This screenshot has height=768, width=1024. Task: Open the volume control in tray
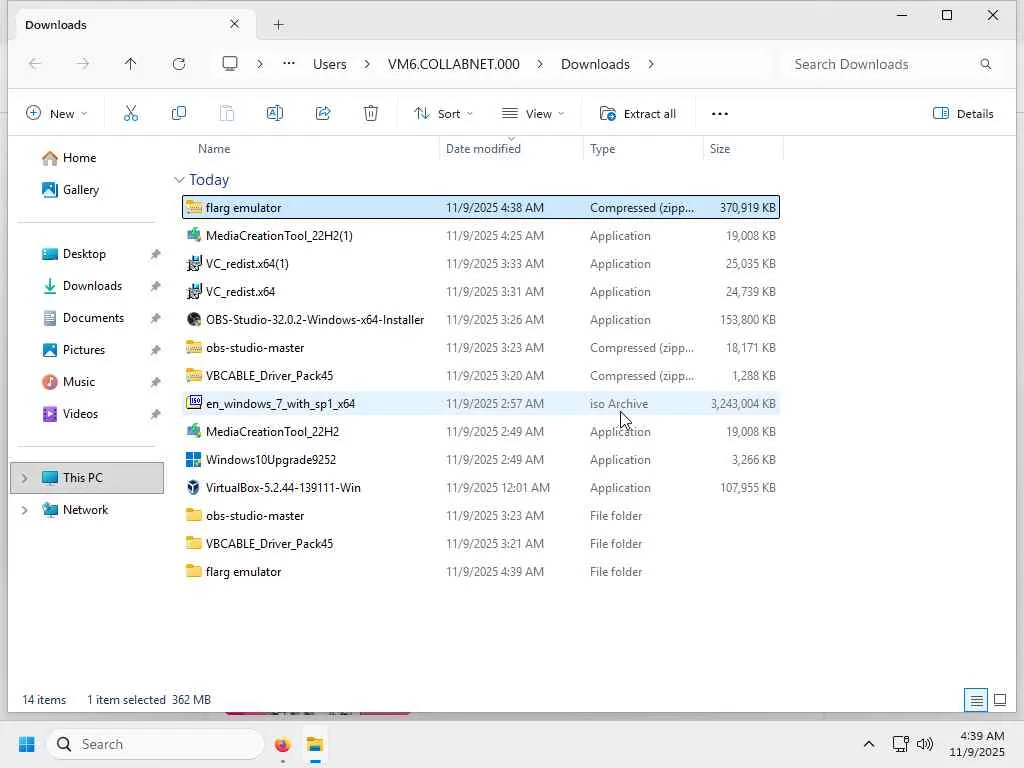point(925,744)
